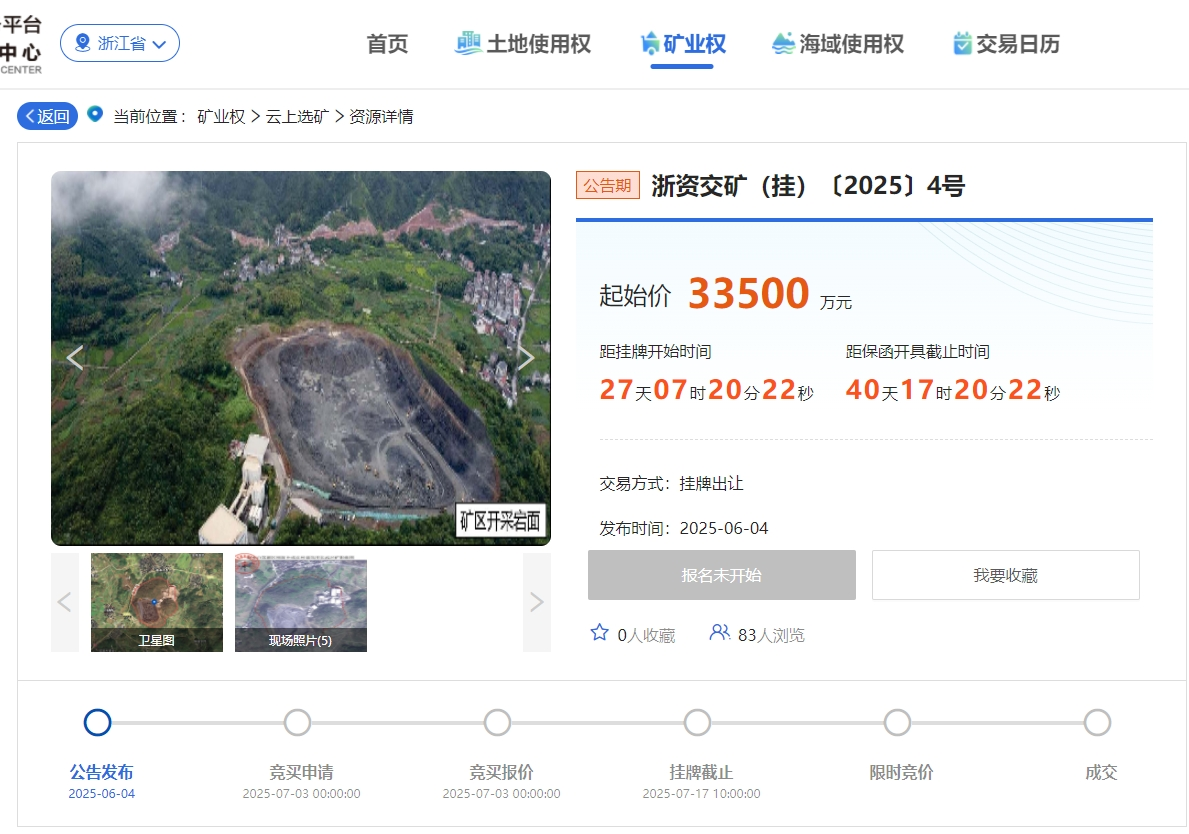Click the 我要收藏 button
The width and height of the screenshot is (1189, 834).
(x=1005, y=575)
